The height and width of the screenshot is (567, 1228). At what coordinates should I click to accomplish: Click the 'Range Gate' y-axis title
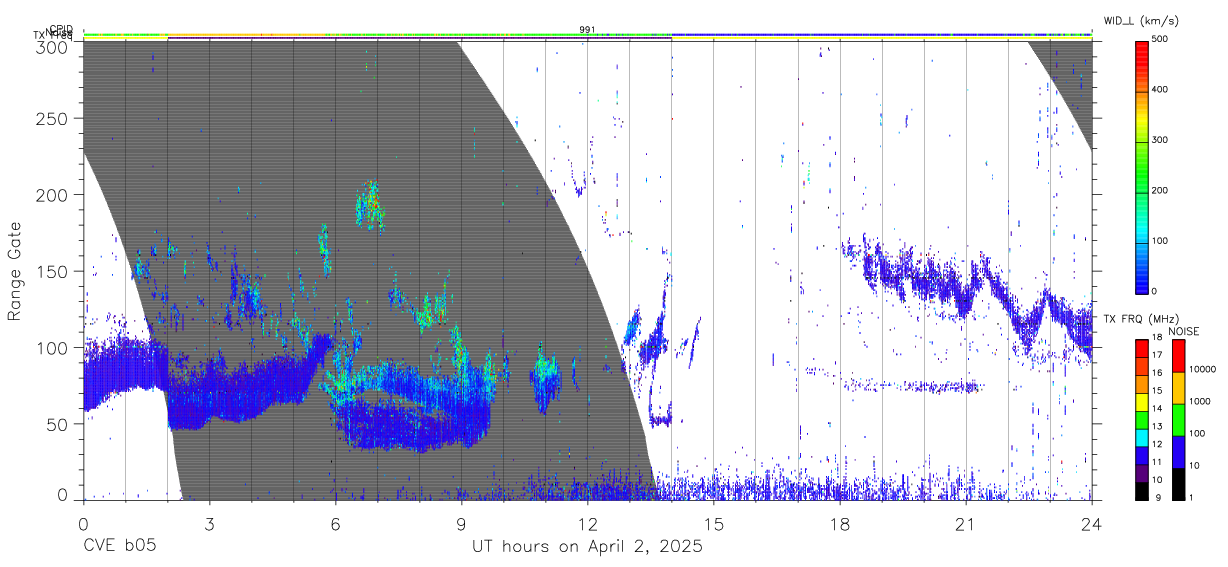click(15, 271)
